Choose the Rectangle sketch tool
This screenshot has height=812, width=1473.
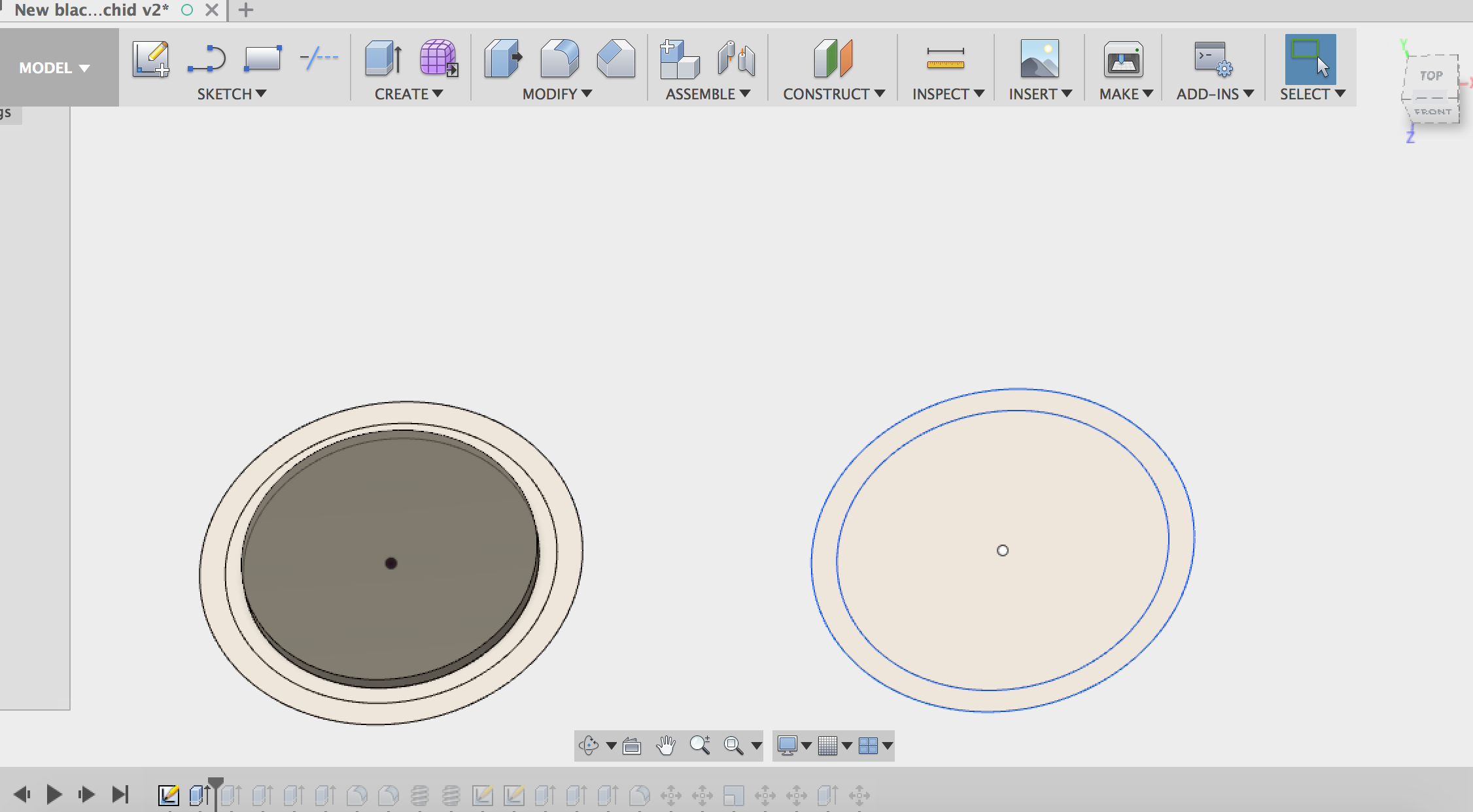pyautogui.click(x=262, y=59)
